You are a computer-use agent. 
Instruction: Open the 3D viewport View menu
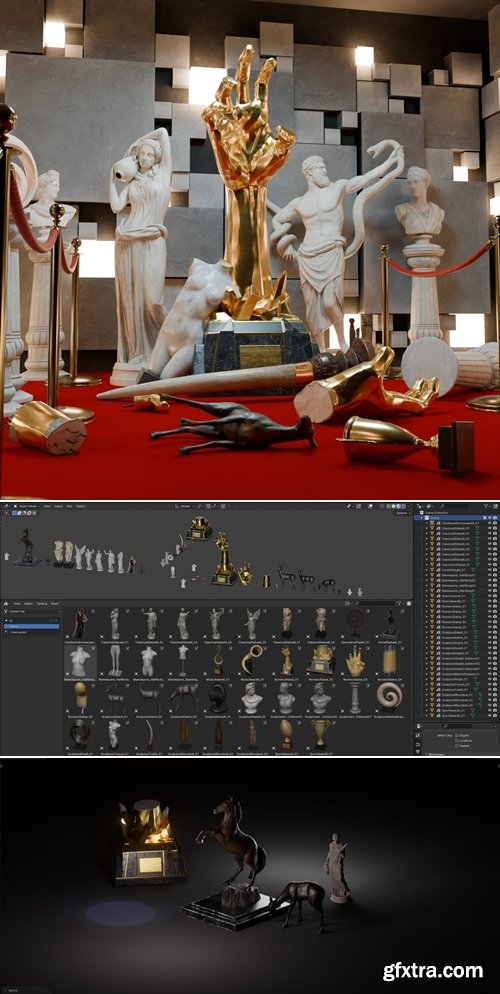pyautogui.click(x=48, y=507)
